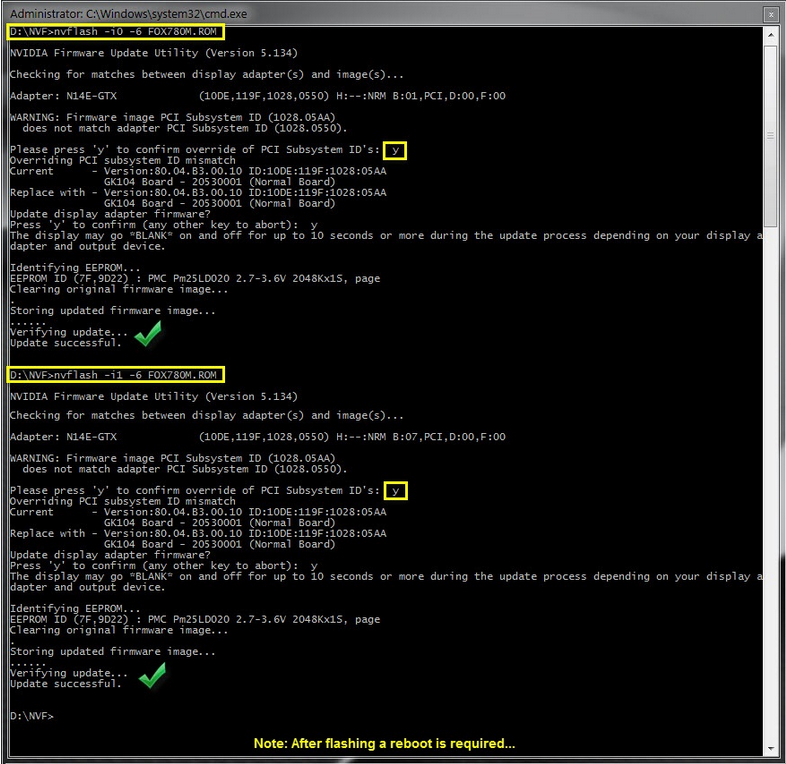Click the first 'NVIDIA Firmware Update Utility (Version 5.134)' line
This screenshot has height=764, width=786.
pos(153,53)
